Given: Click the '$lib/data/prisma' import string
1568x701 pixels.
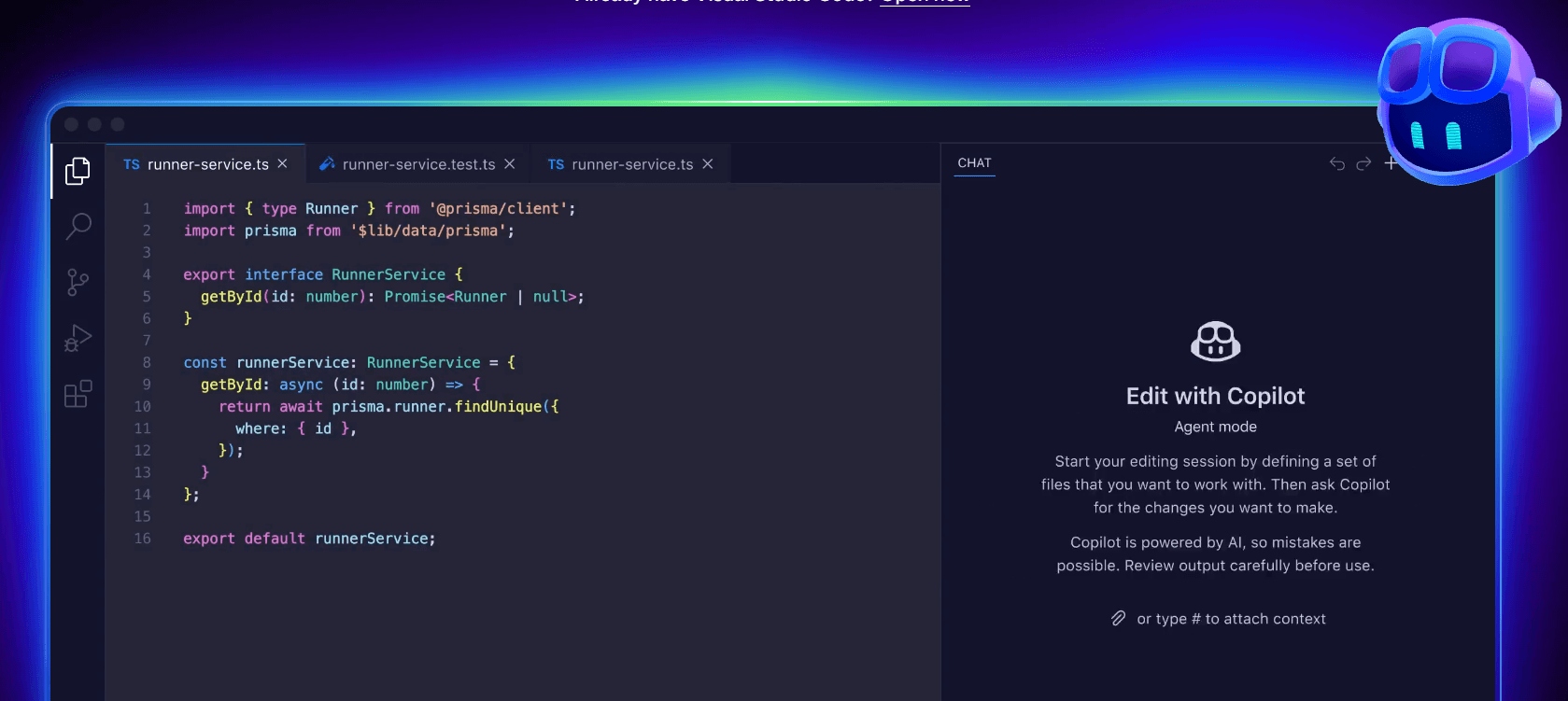Looking at the screenshot, I should coord(429,231).
